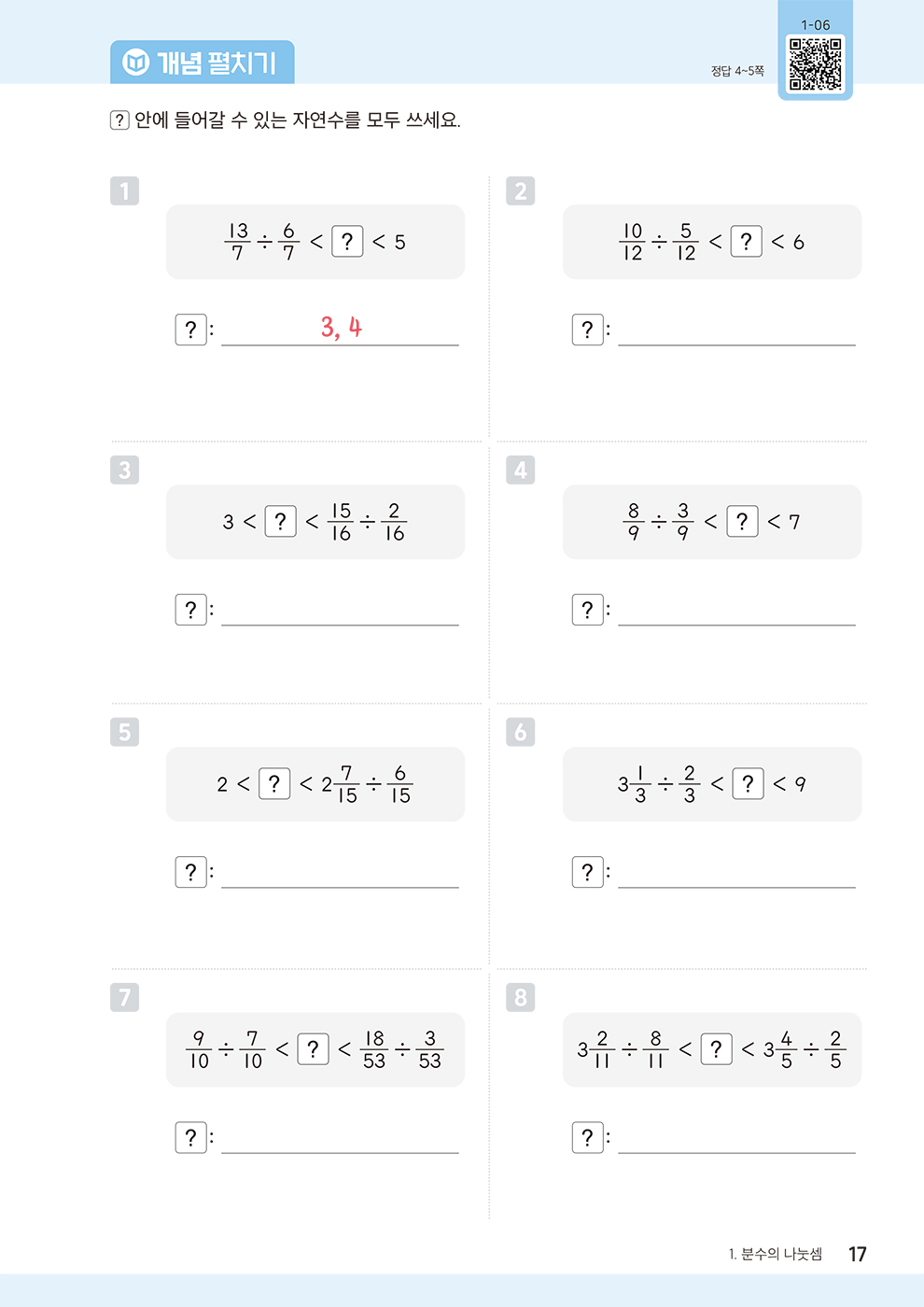The width and height of the screenshot is (924, 1307).
Task: Click the 개념 펼치기 section header
Action: [203, 62]
